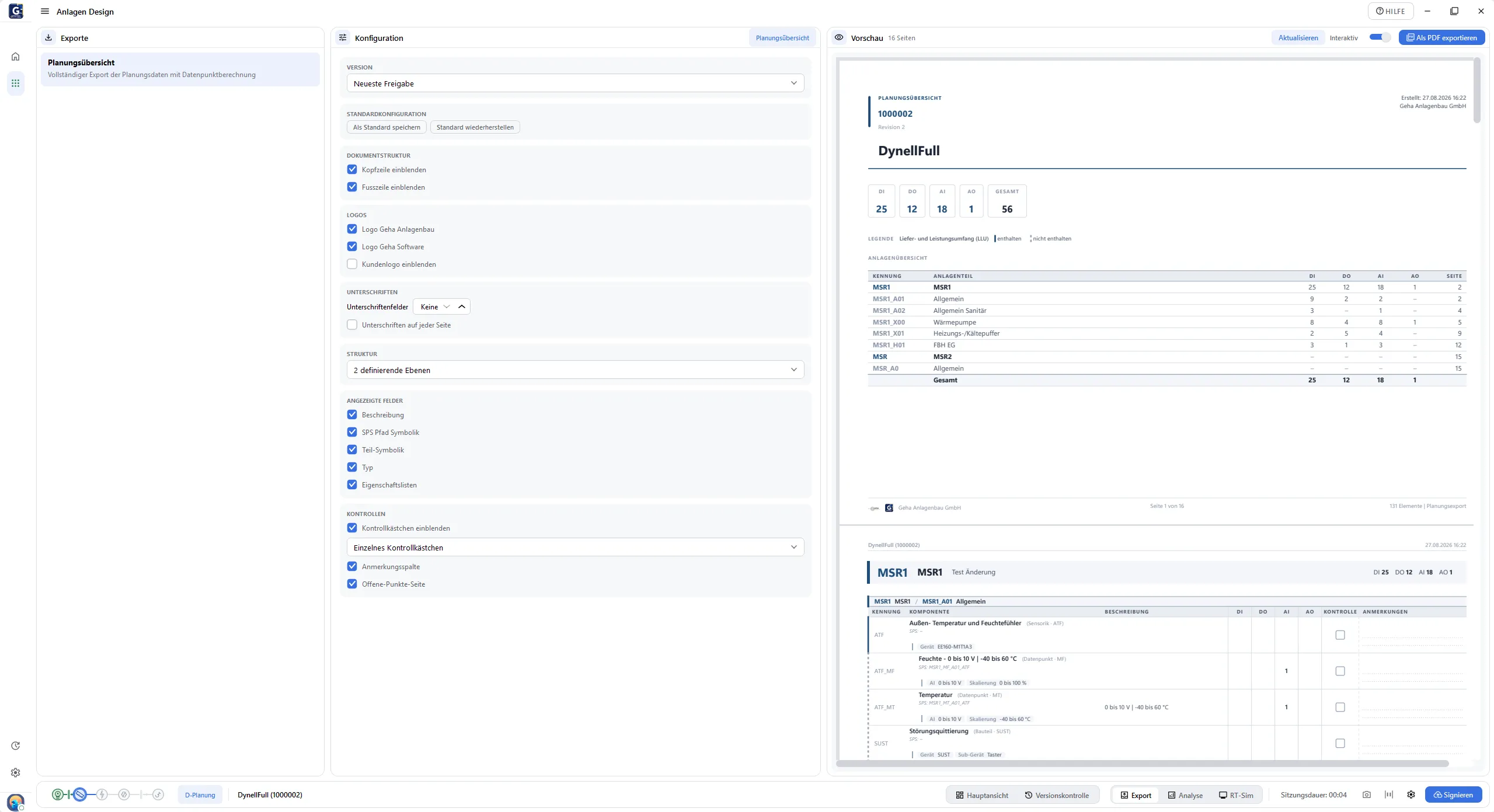Switch to Analyse tab

(1185, 795)
